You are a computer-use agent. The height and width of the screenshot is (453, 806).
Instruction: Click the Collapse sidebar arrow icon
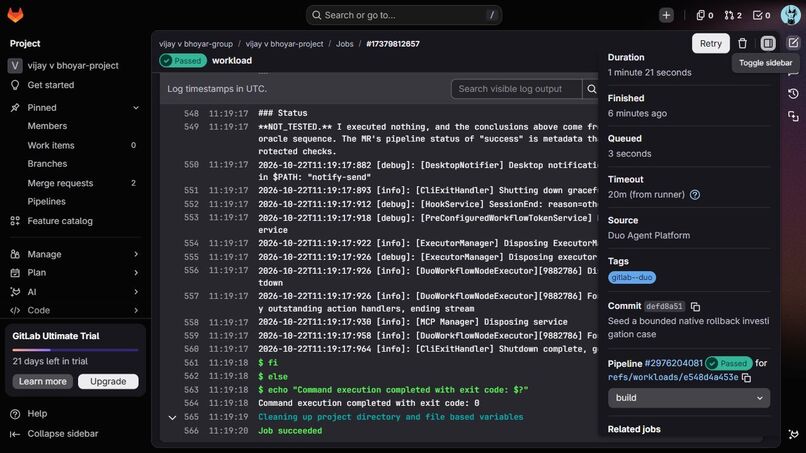tap(15, 434)
